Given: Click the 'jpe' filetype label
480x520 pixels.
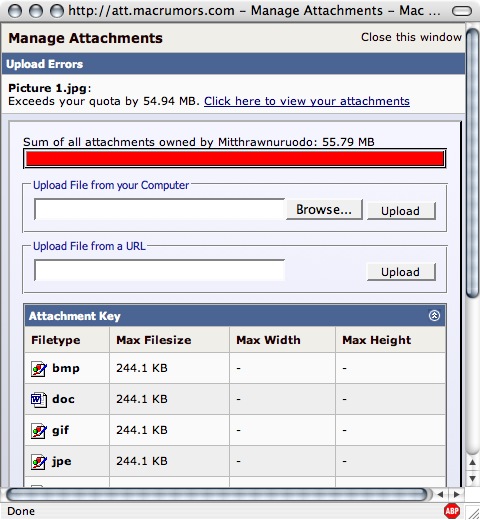Looking at the screenshot, I should click(62, 461).
